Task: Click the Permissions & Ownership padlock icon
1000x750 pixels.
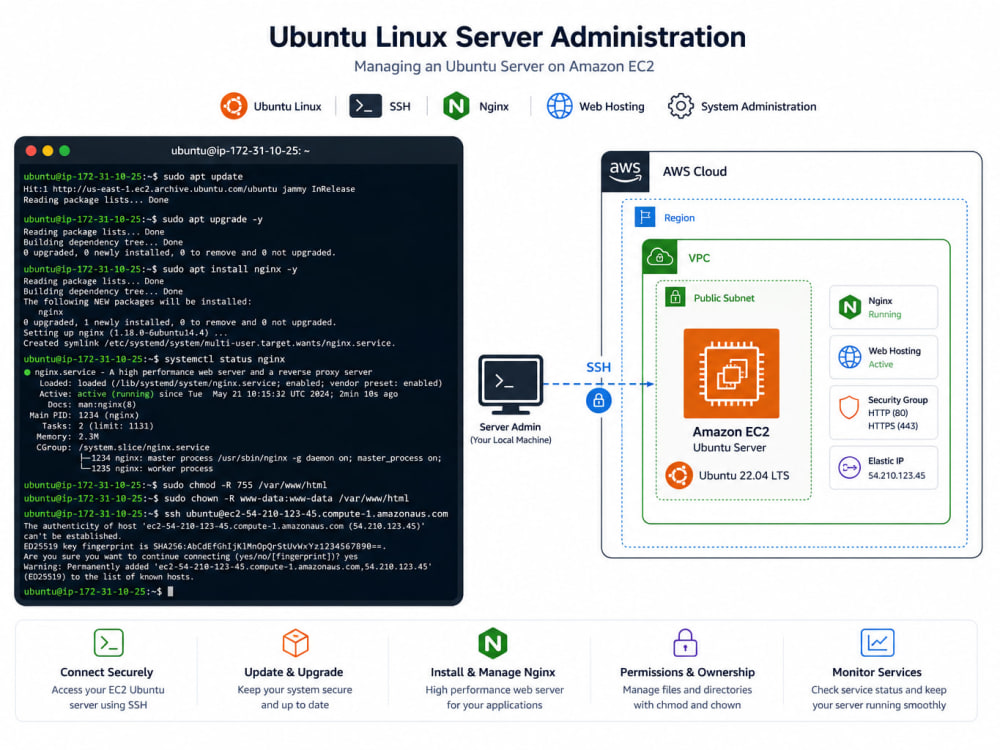Action: [x=686, y=643]
